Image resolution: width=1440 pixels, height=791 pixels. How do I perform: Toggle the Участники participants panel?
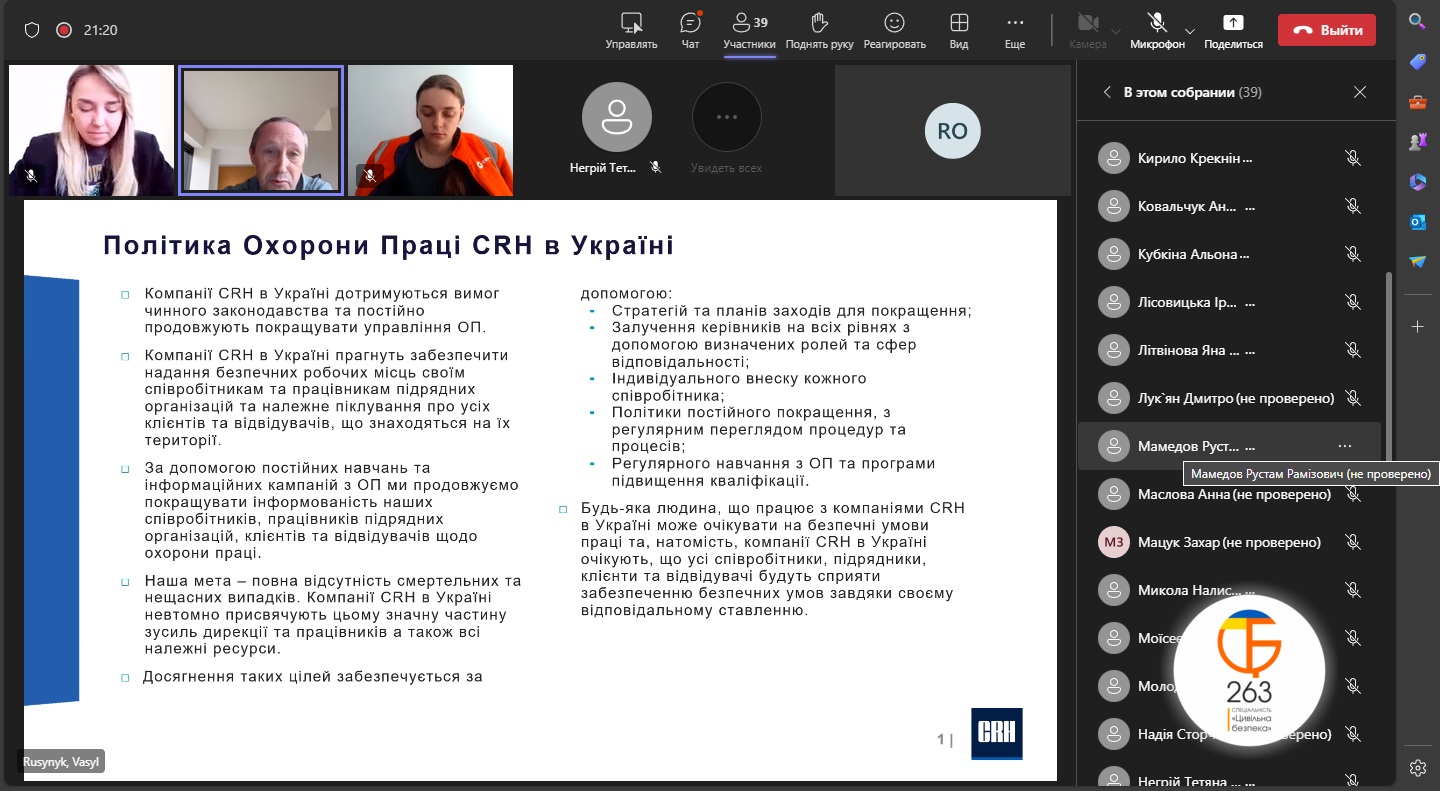click(x=749, y=30)
